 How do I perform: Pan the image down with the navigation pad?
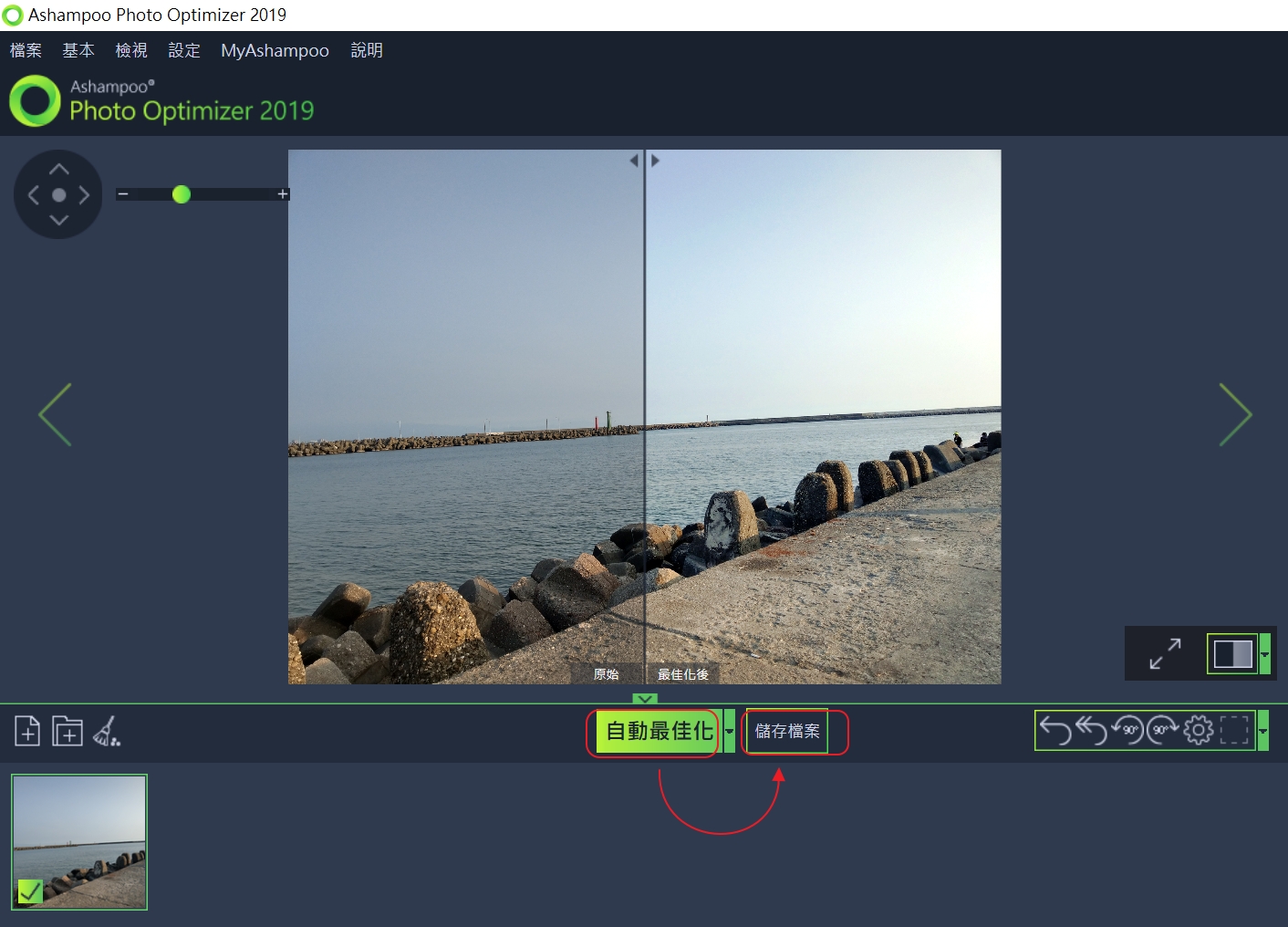tap(59, 220)
